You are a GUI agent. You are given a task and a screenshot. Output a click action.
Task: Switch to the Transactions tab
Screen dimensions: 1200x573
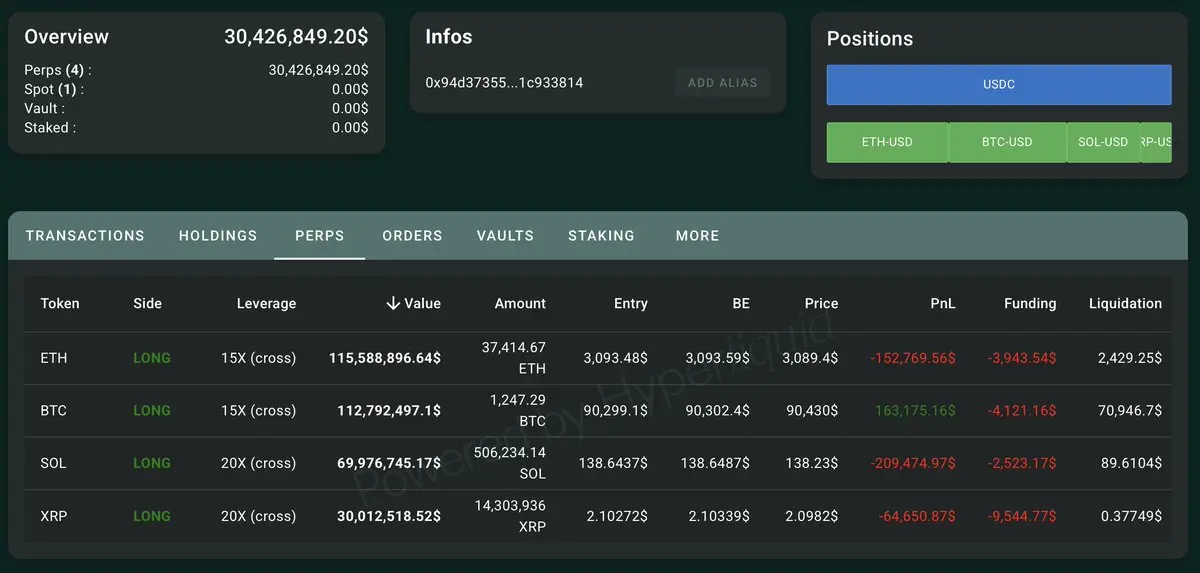(85, 236)
